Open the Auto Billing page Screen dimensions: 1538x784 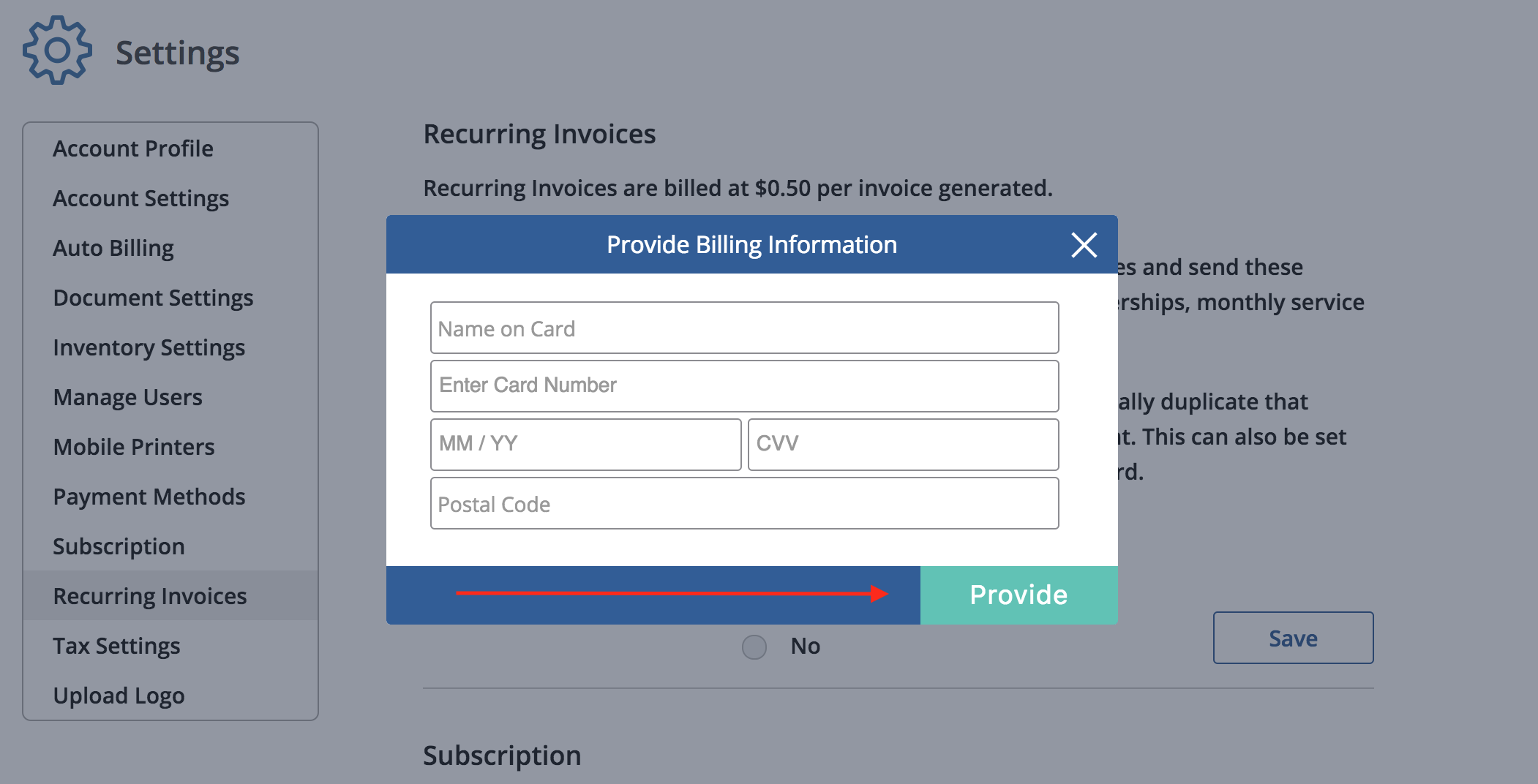point(113,248)
